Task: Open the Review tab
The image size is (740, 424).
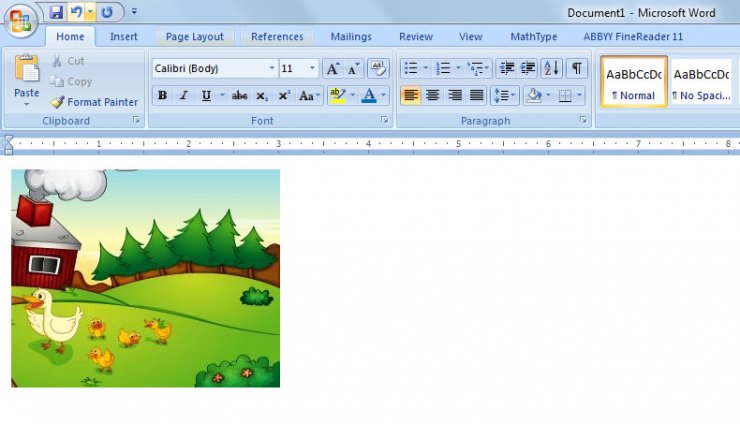Action: pyautogui.click(x=416, y=36)
